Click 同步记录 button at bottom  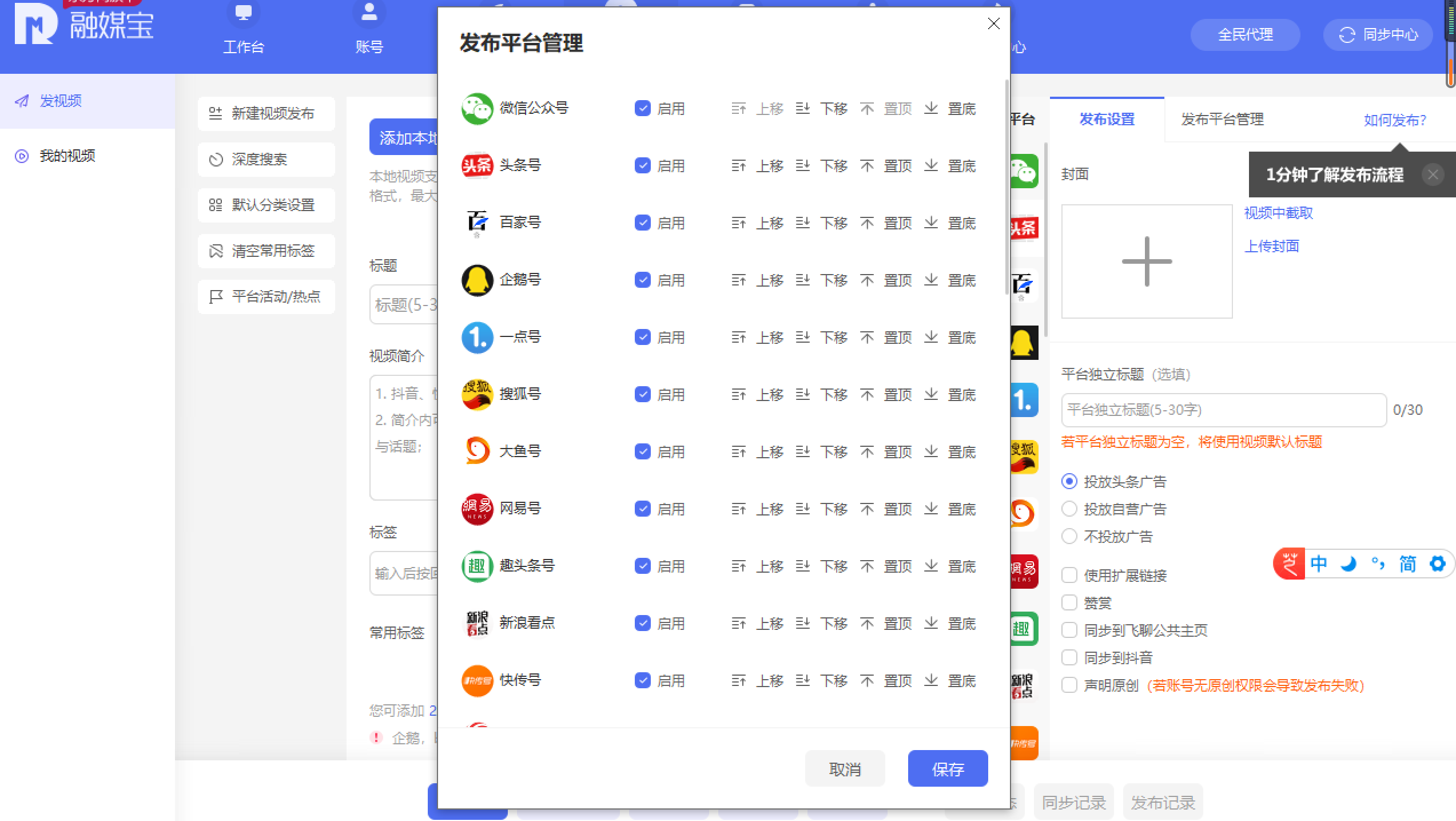coord(1073,802)
